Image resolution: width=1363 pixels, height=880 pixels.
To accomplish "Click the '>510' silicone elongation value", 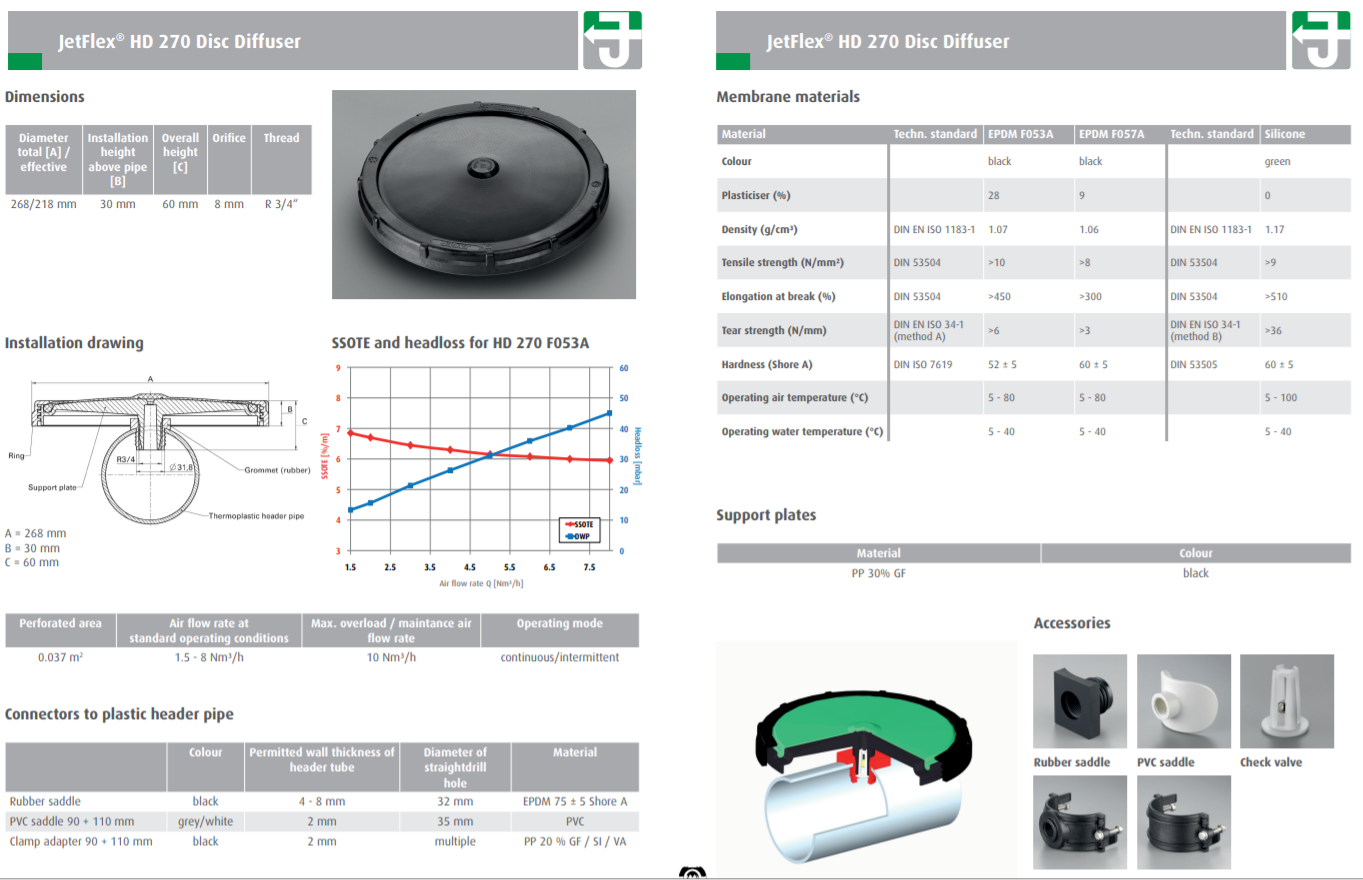I will pos(1277,297).
